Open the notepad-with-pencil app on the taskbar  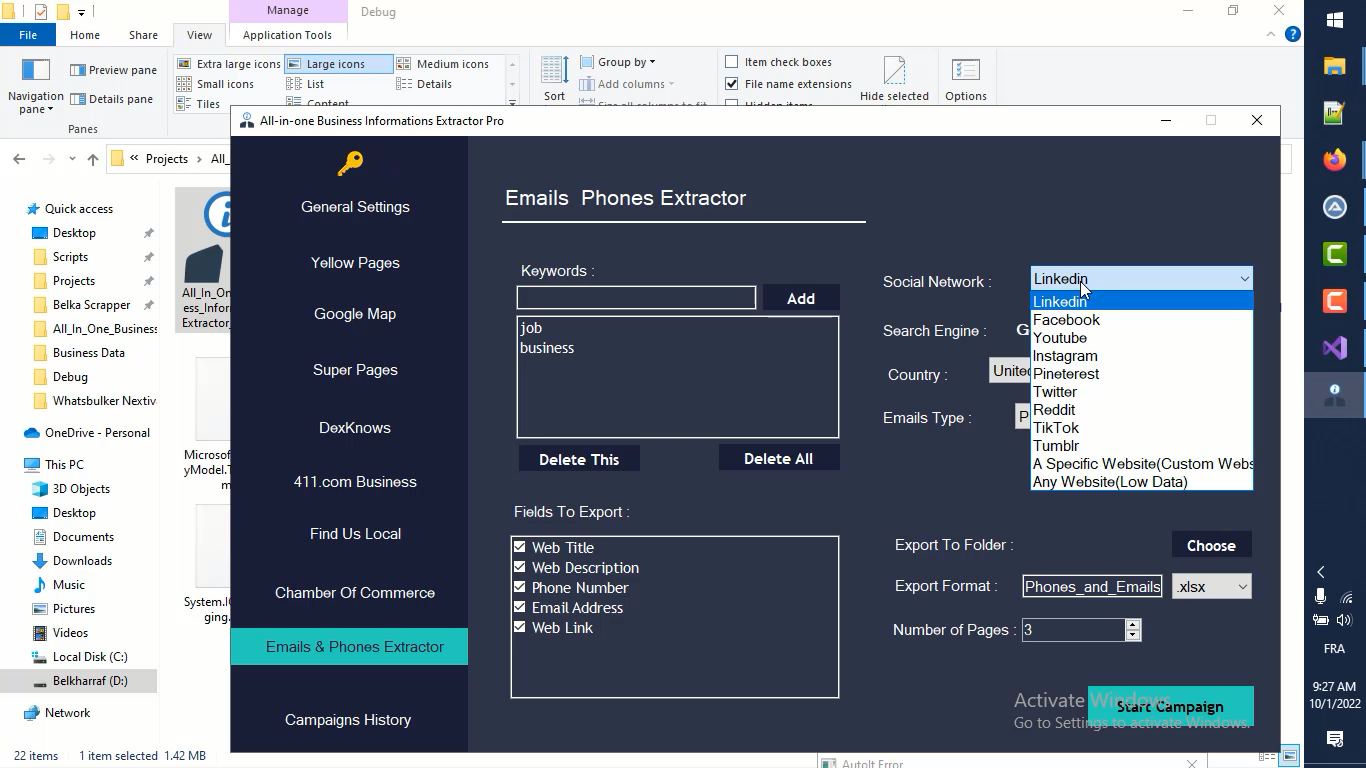click(1335, 112)
